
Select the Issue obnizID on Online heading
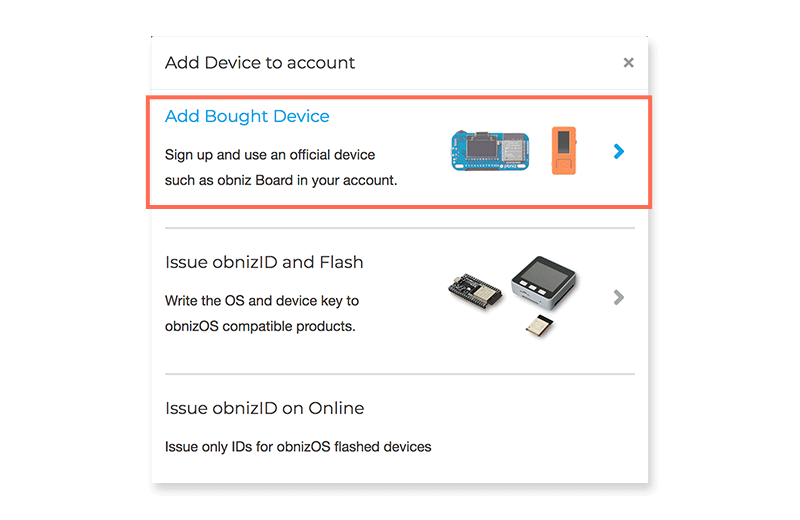pyautogui.click(x=264, y=408)
